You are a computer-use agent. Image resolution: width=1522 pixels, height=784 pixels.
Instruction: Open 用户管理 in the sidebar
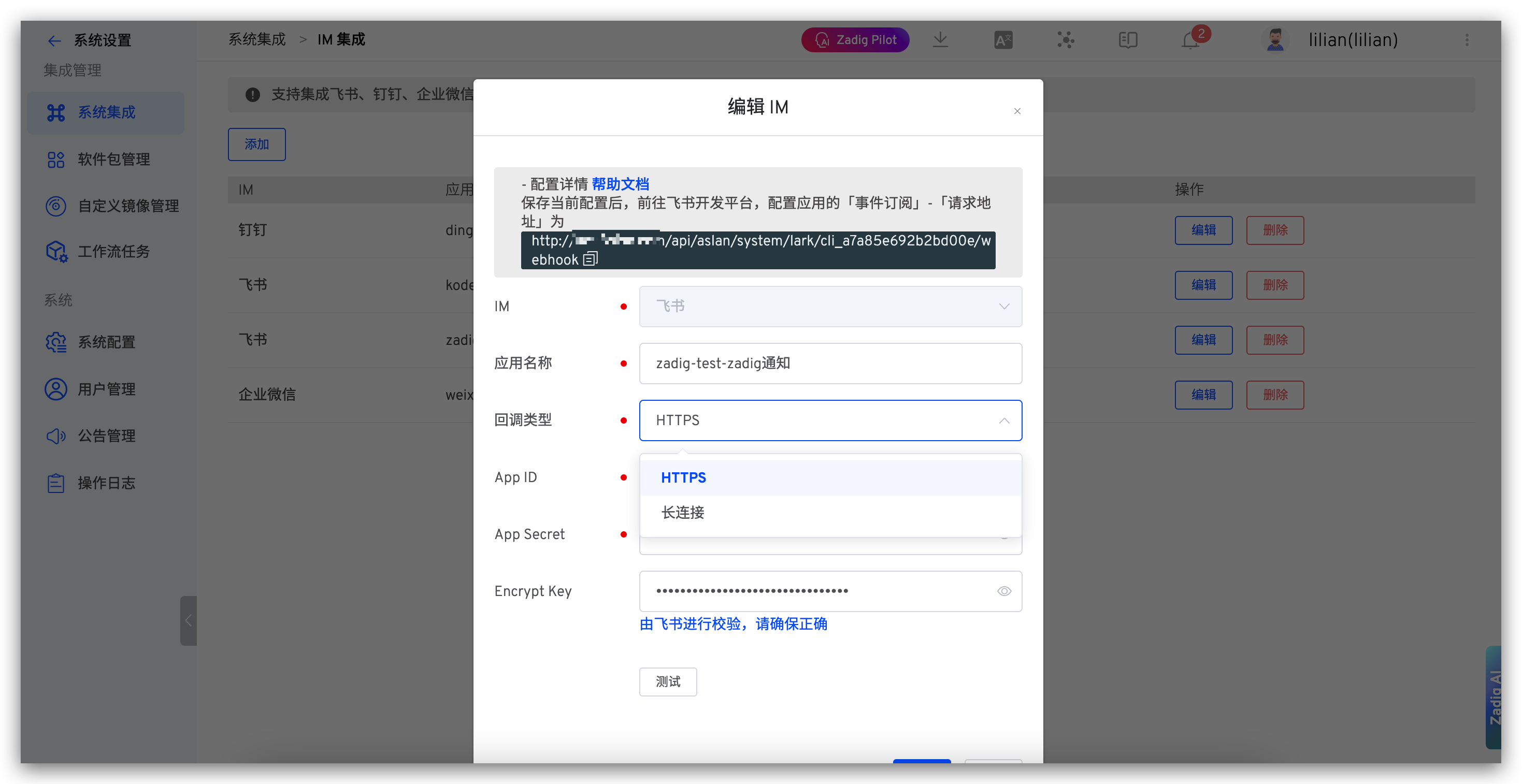106,389
